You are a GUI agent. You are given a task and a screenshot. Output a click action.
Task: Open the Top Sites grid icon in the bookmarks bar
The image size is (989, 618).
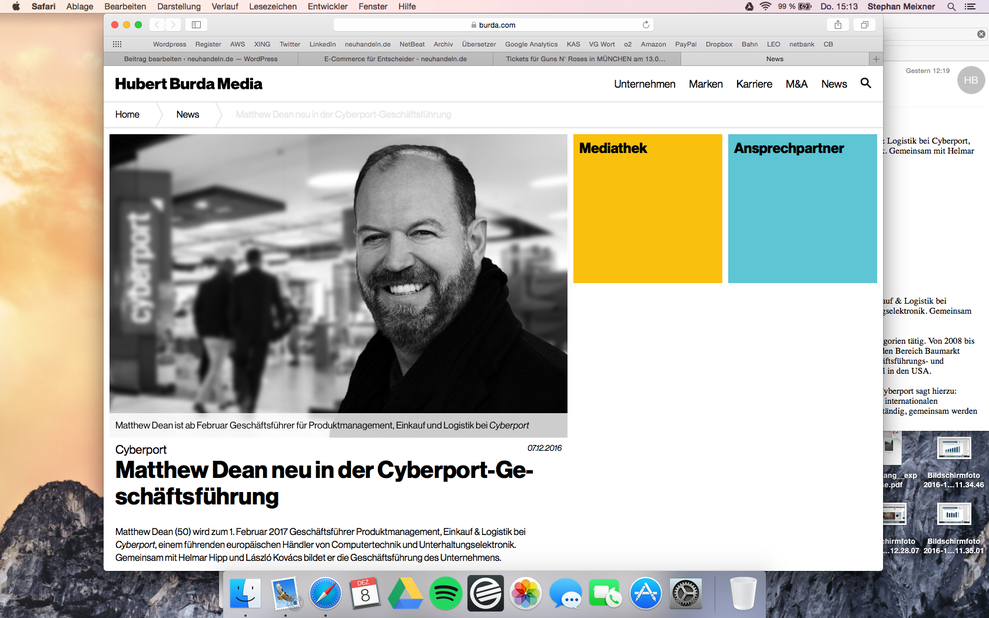coord(117,44)
